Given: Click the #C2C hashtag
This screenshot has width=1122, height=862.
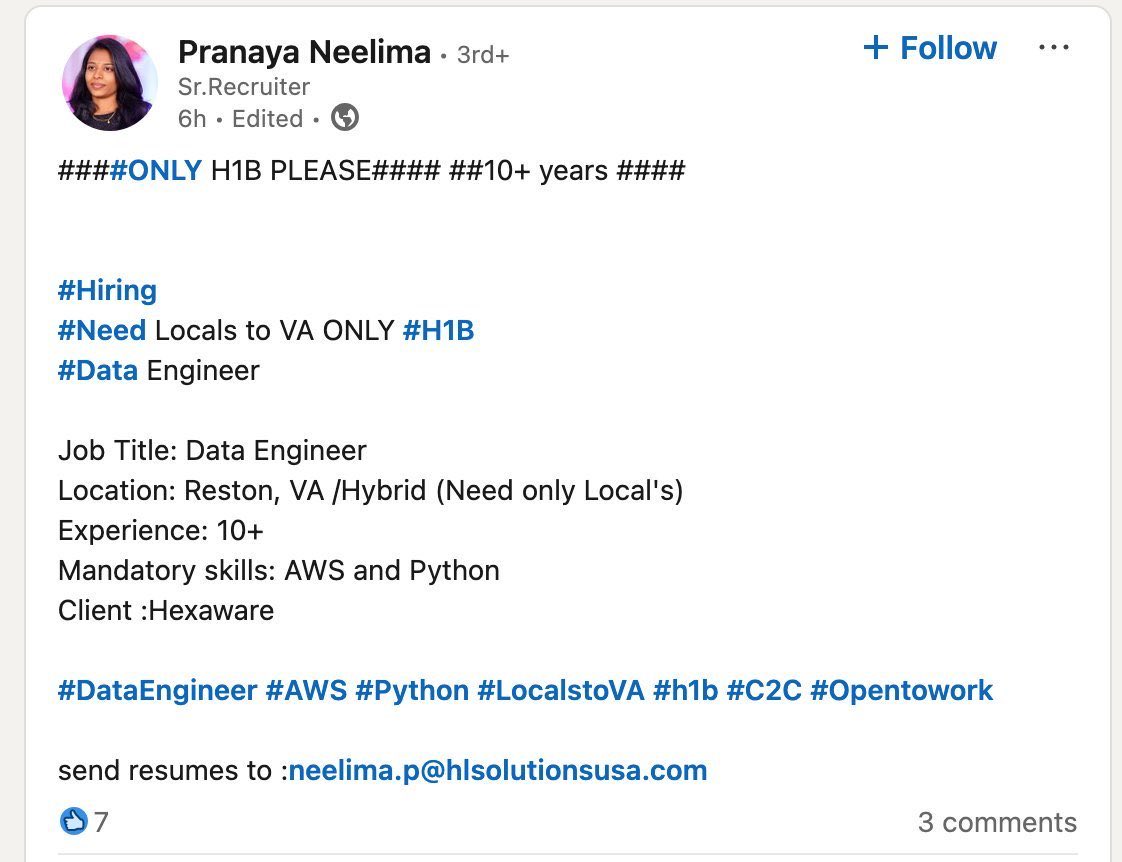Looking at the screenshot, I should pyautogui.click(x=764, y=690).
